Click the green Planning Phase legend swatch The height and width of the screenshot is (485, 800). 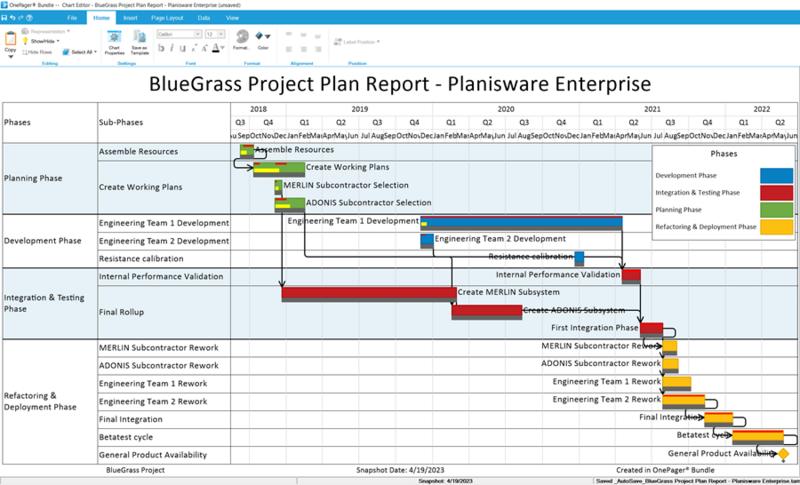tap(777, 210)
